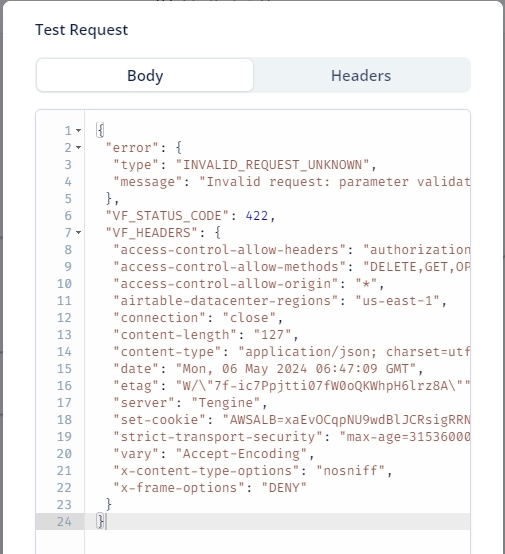Click the "Accept-Encoding" vary value
This screenshot has height=554, width=505.
pyautogui.click(x=241, y=454)
